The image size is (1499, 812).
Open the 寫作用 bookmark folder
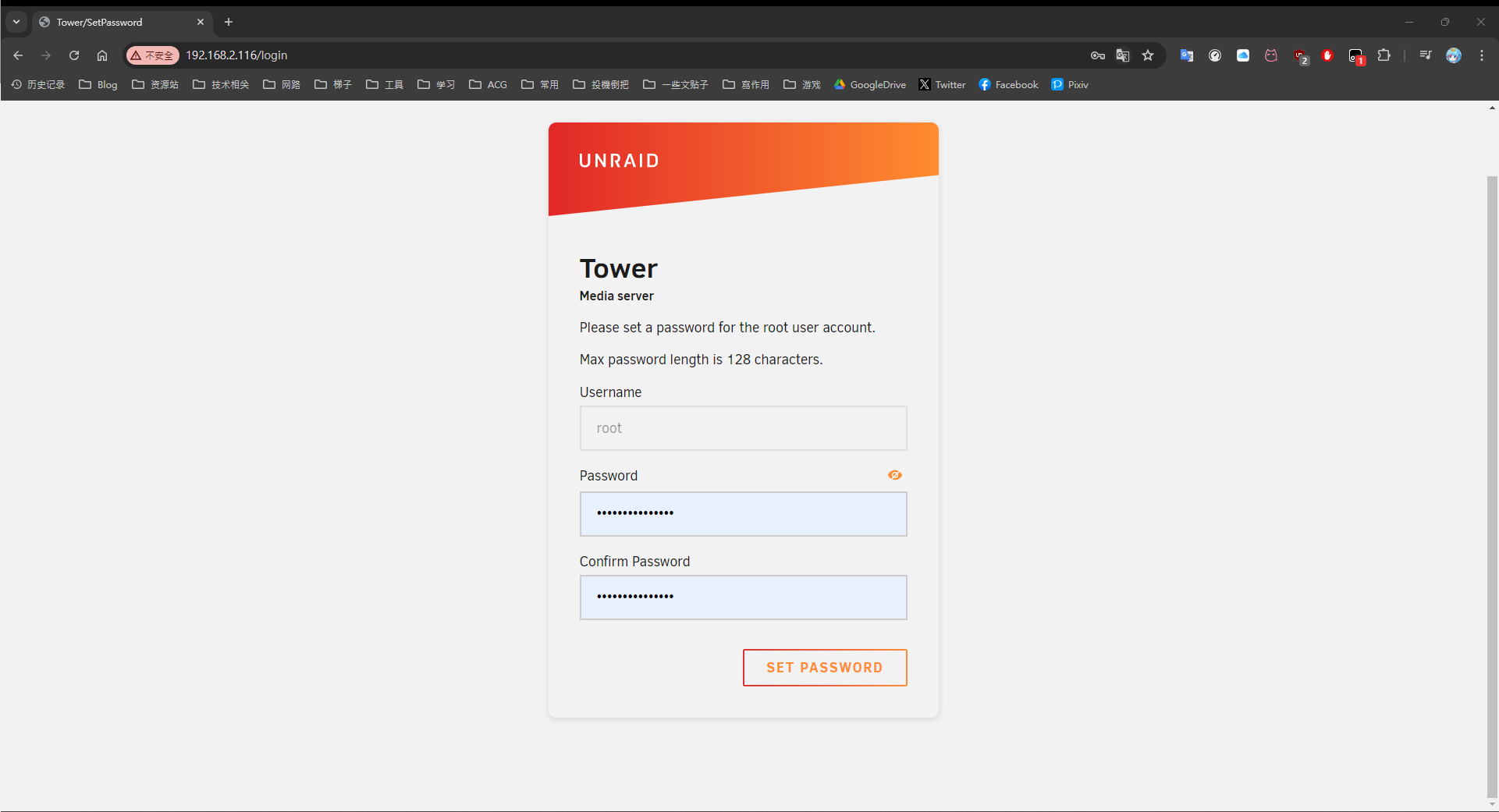[x=746, y=84]
